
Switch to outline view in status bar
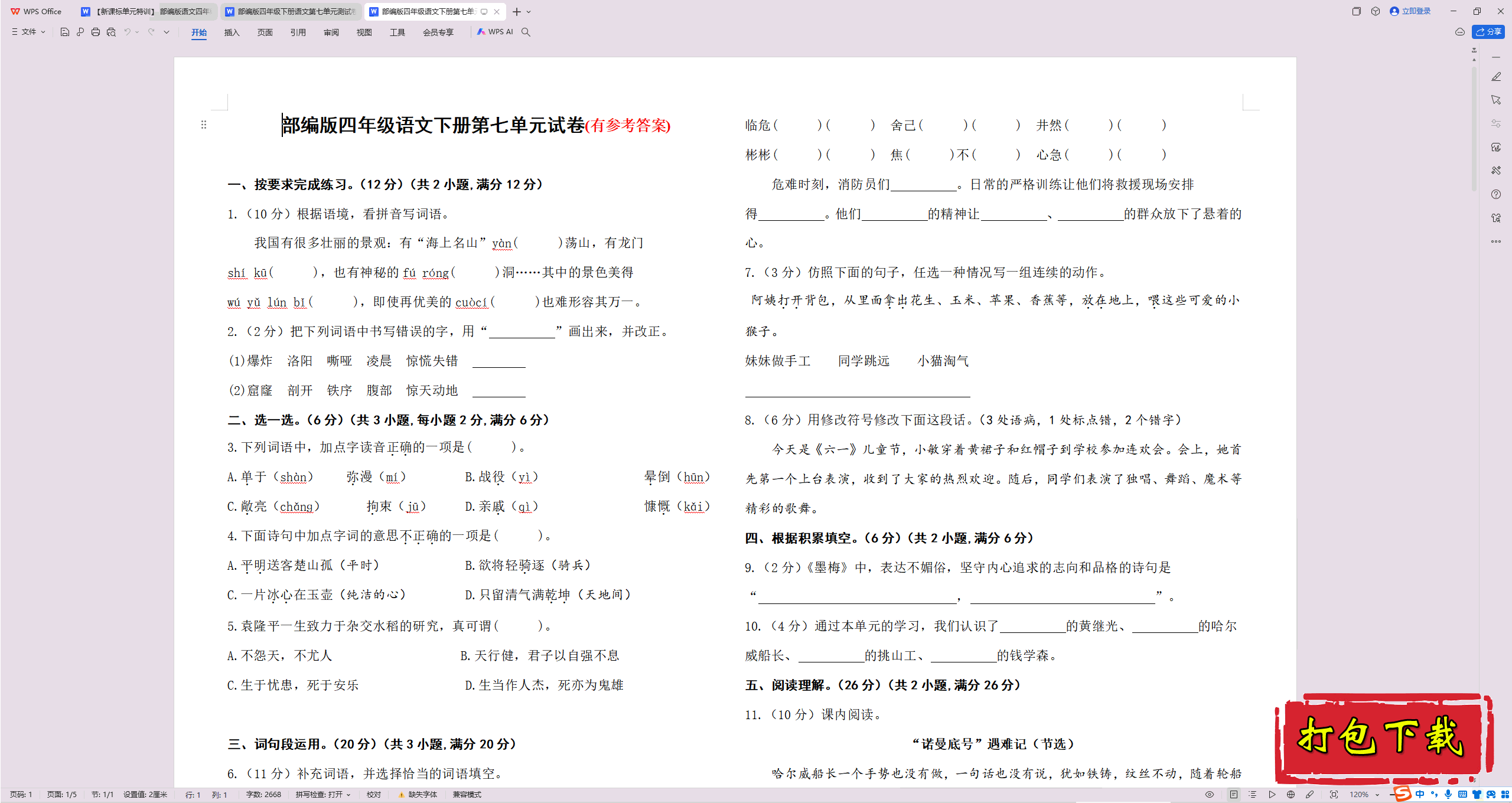(x=1253, y=795)
